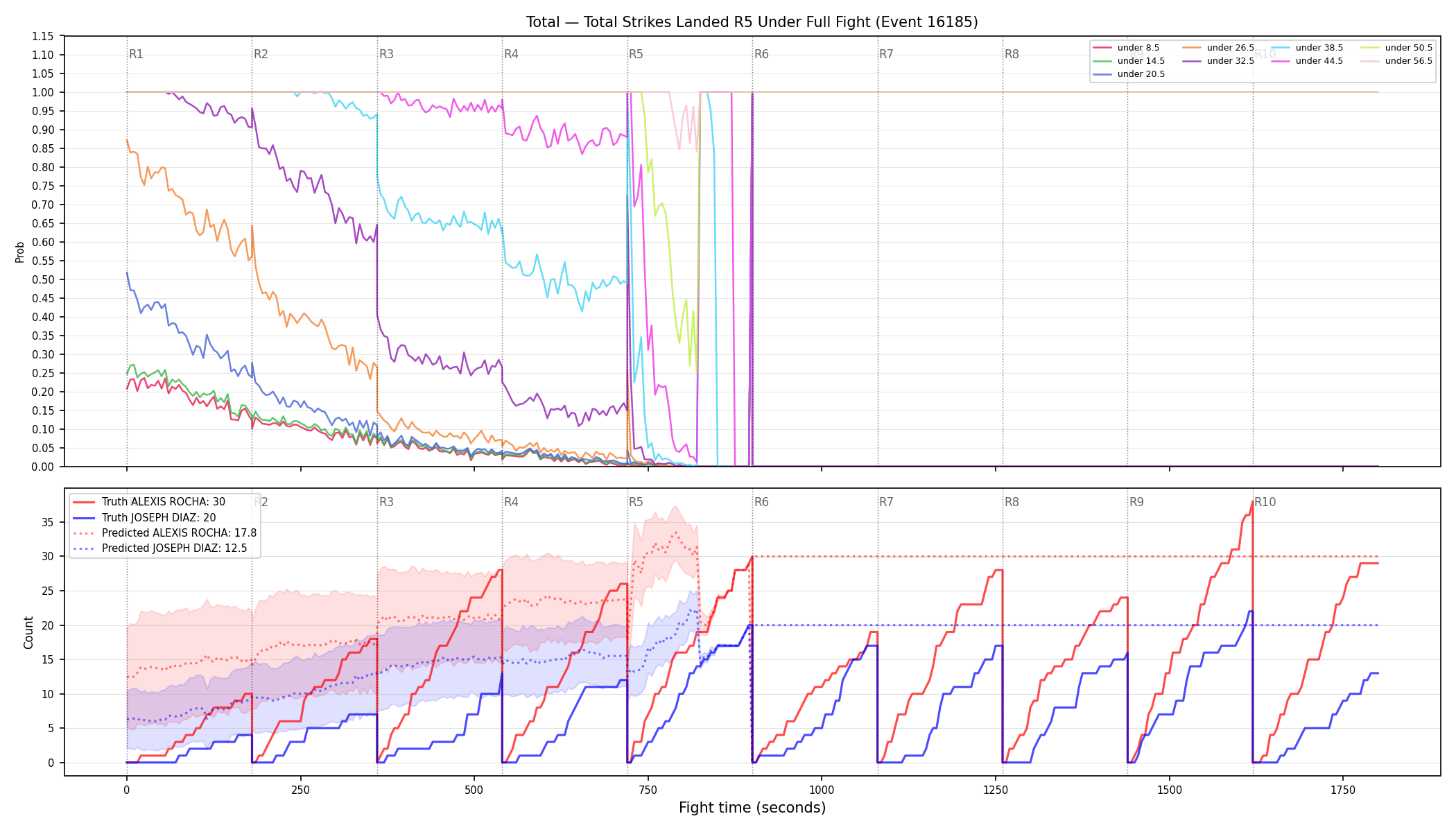Click the 'Fight time (seconds)' axis label
The height and width of the screenshot is (832, 1456).
tap(752, 808)
